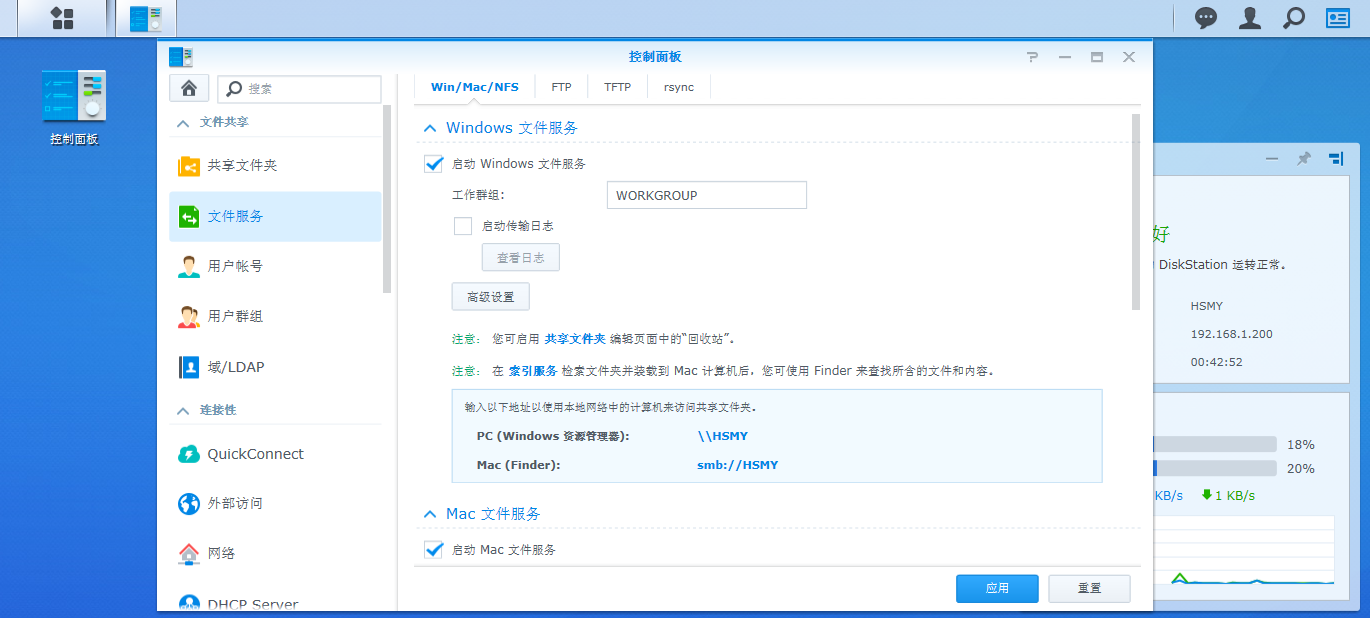
Task: Enable the 启动传输日志 checkbox
Action: [463, 226]
